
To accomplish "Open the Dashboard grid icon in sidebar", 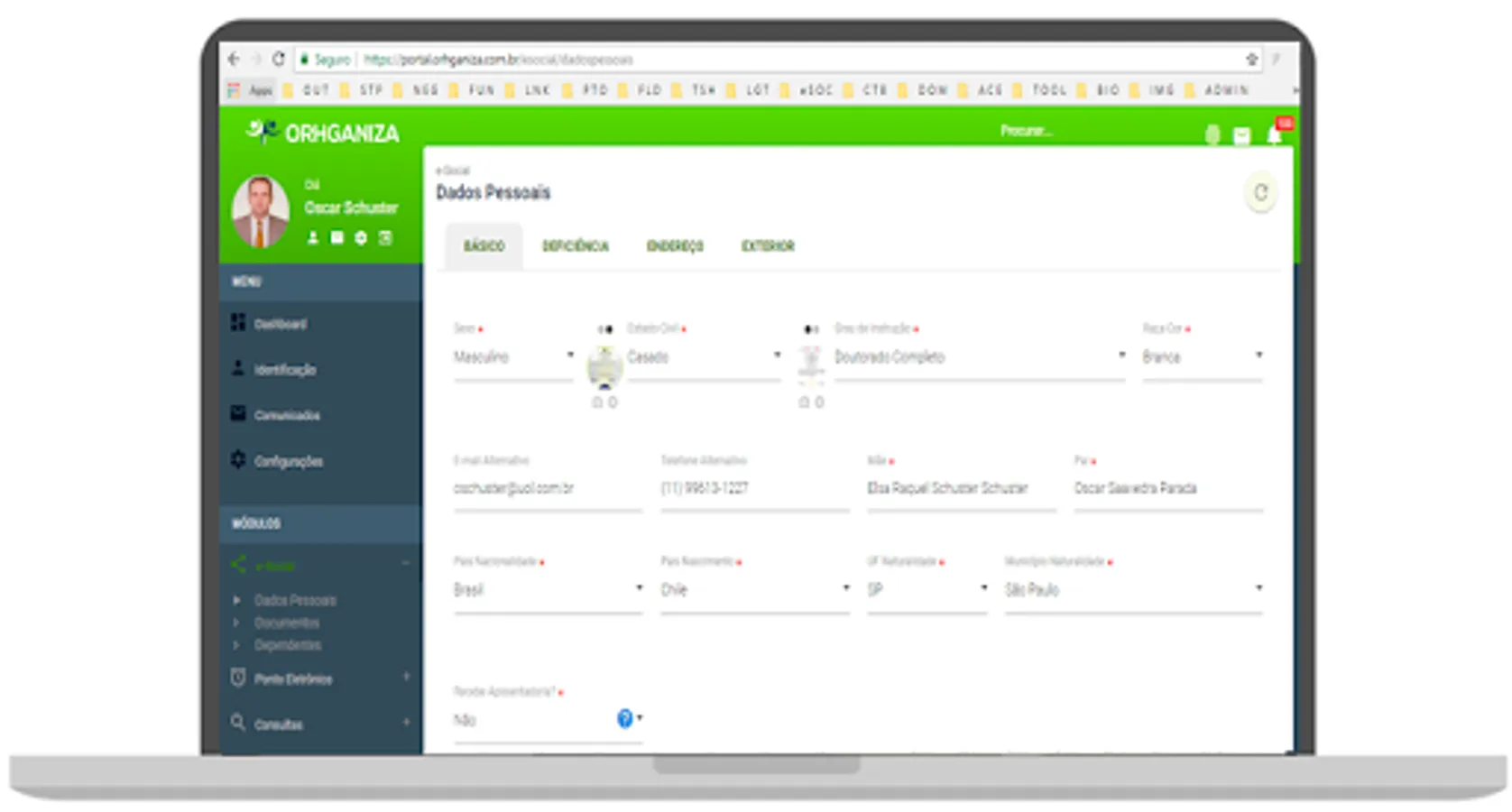I will 238,322.
